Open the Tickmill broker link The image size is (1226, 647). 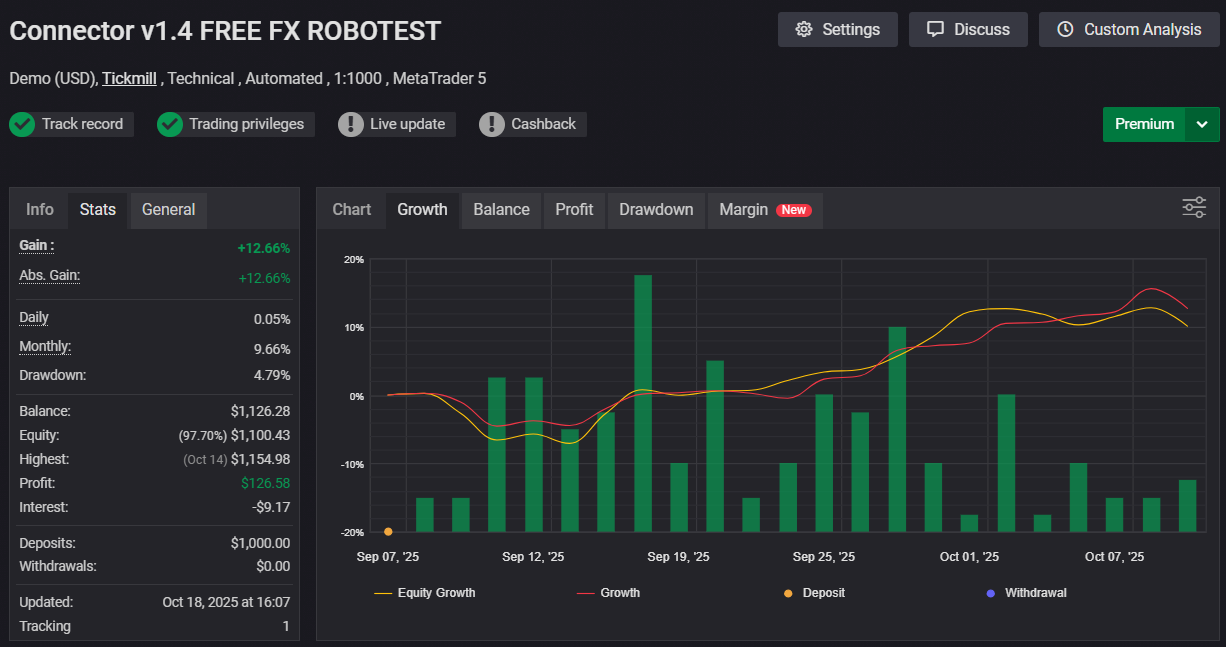pos(129,78)
